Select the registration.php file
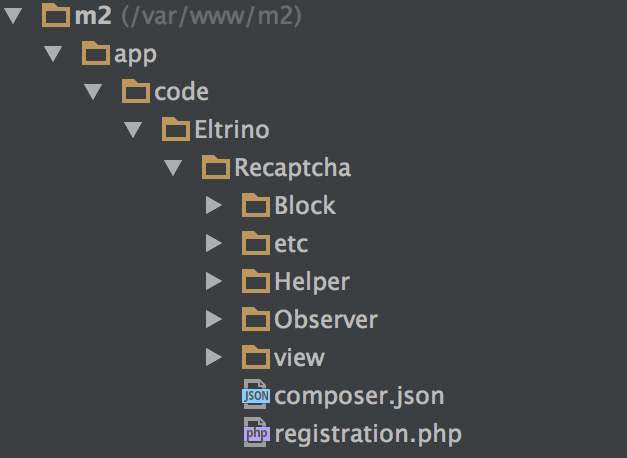This screenshot has width=627, height=458. point(368,433)
